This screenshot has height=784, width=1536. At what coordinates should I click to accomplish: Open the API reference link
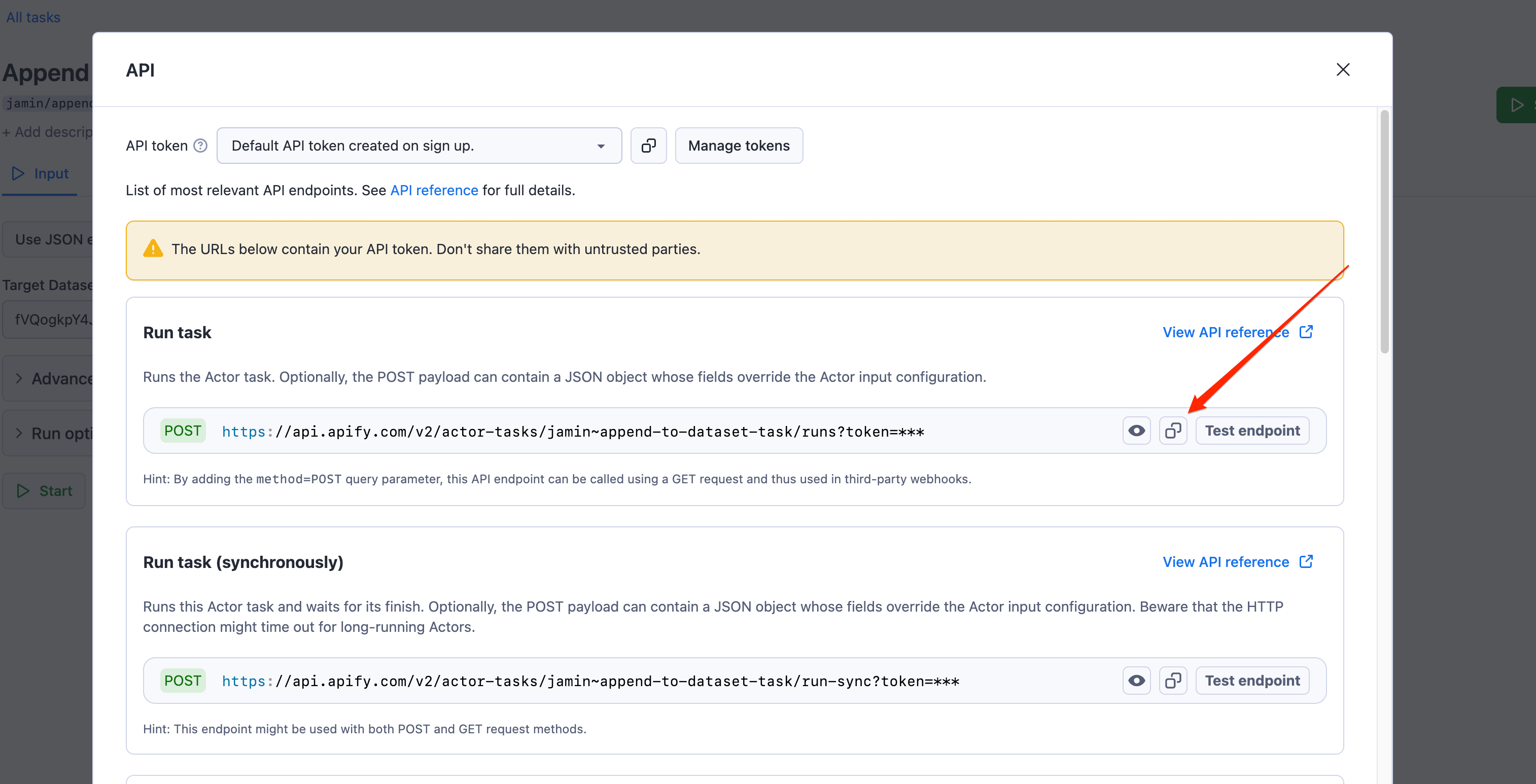[x=434, y=190]
